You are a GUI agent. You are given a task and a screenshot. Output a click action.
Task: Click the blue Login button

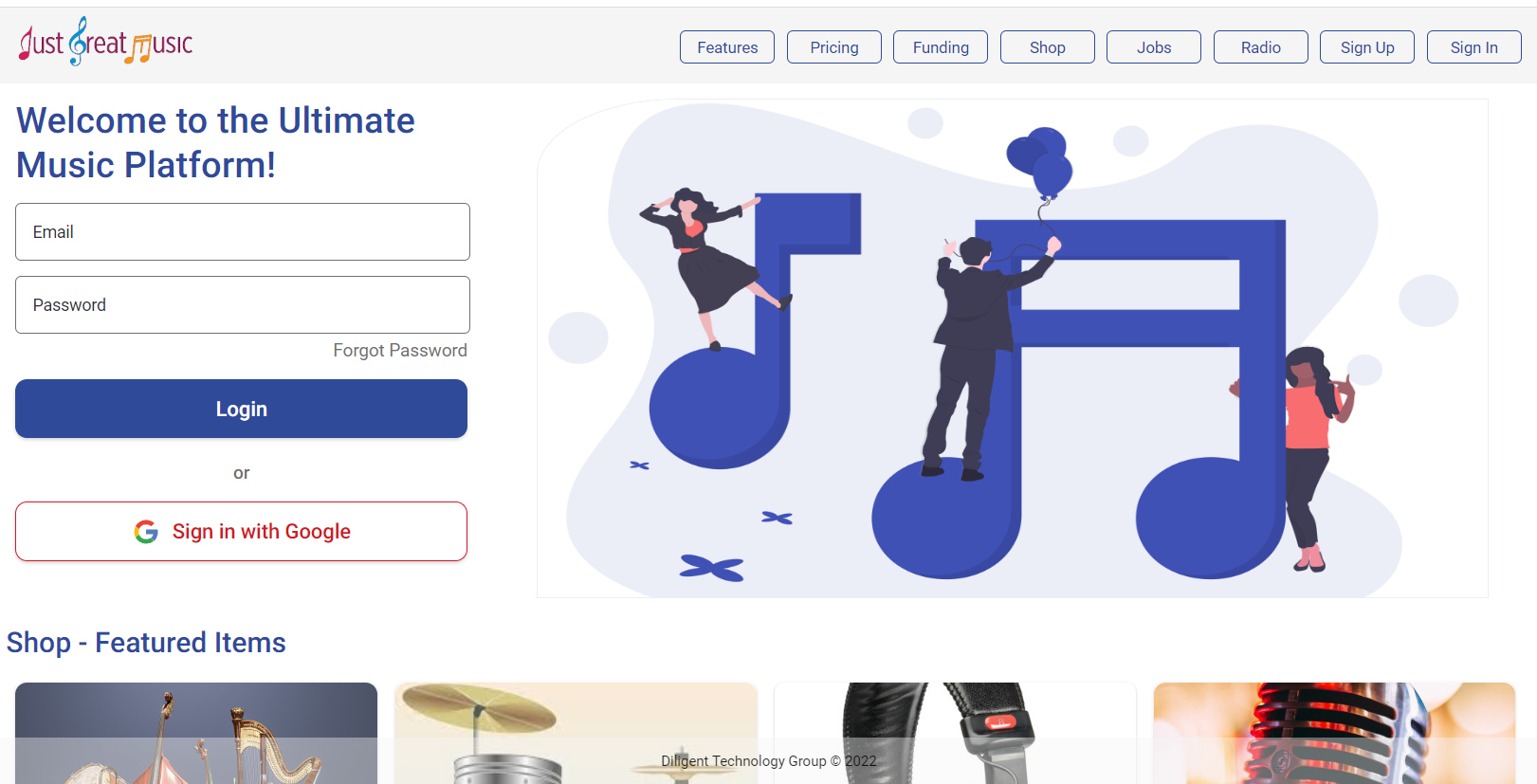pos(241,409)
